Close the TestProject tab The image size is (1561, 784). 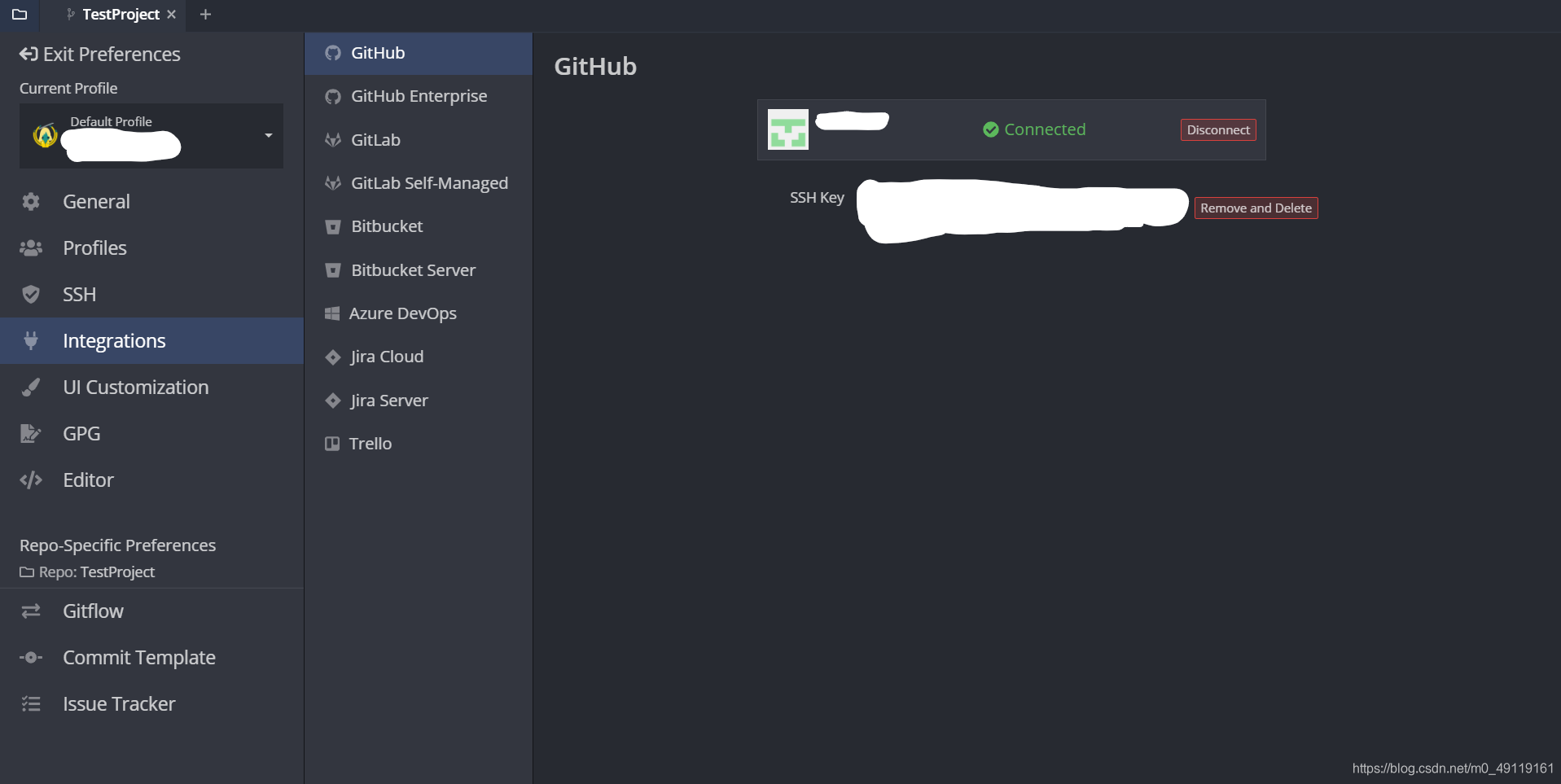[171, 15]
